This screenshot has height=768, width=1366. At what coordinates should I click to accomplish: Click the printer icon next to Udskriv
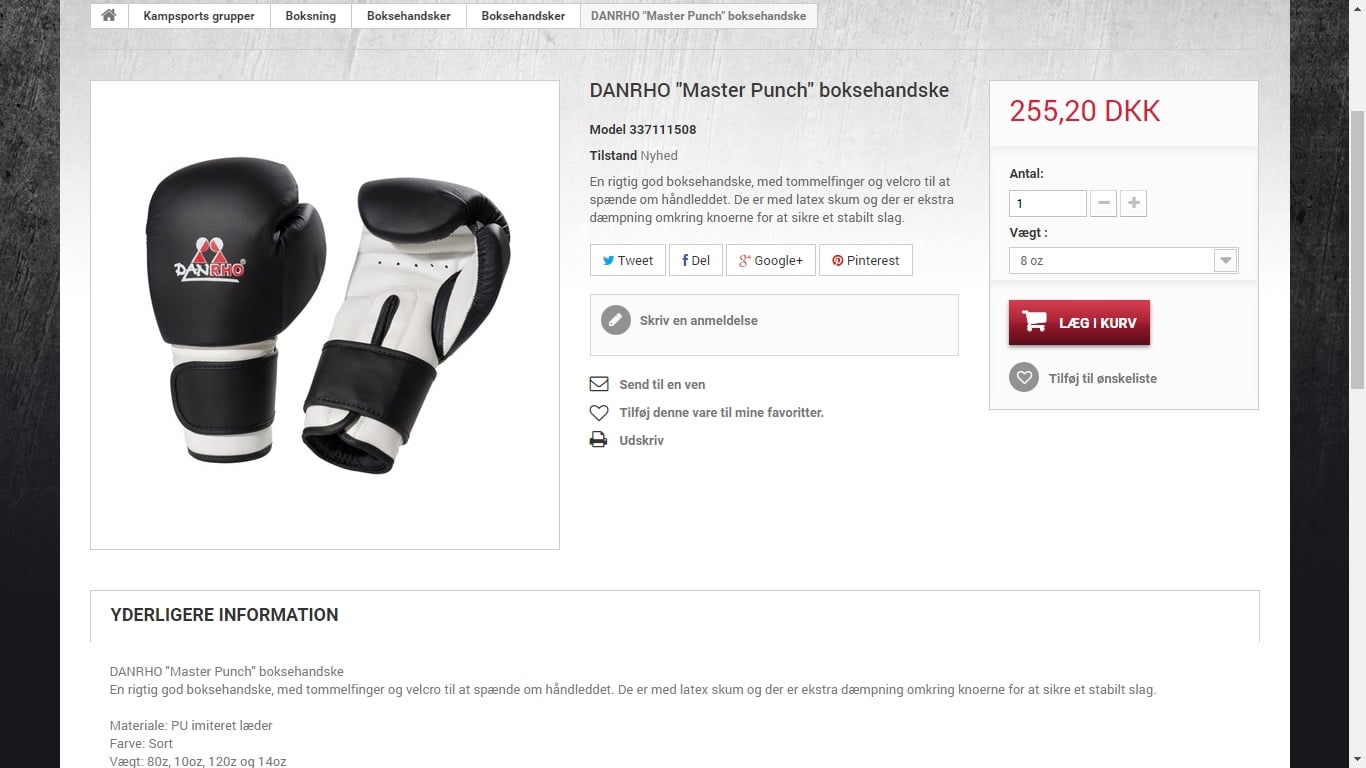pos(599,440)
